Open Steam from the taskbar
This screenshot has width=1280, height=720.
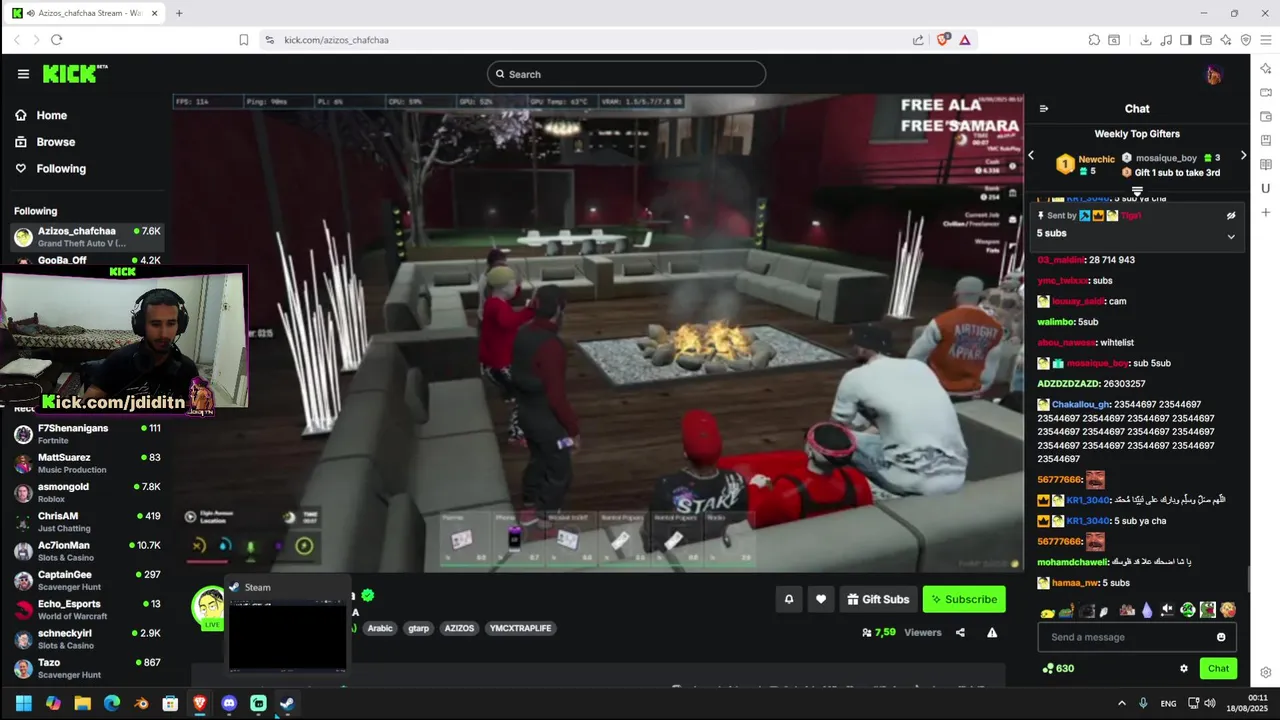tap(287, 703)
